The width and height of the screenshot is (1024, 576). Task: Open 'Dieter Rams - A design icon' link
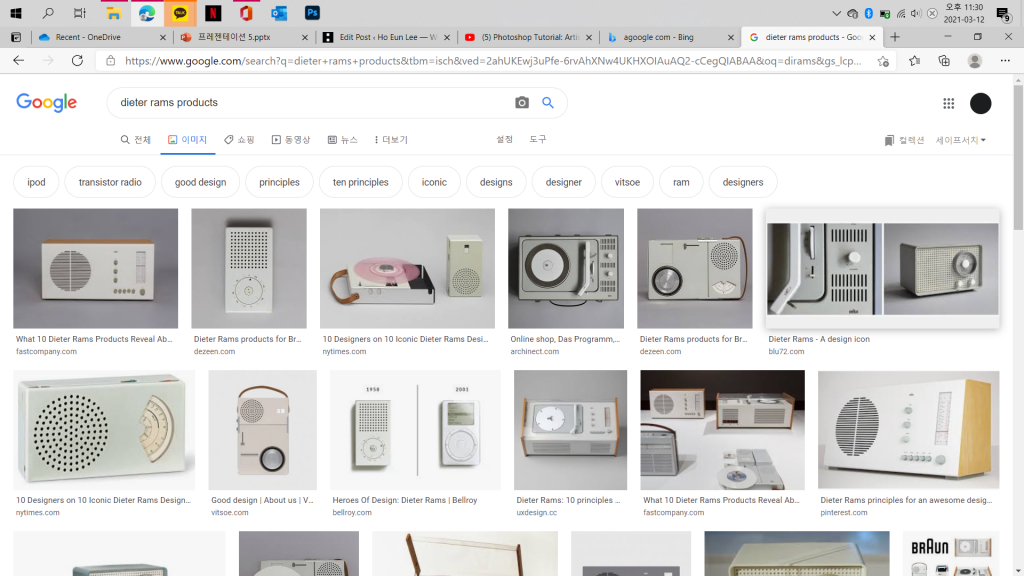[x=819, y=339]
